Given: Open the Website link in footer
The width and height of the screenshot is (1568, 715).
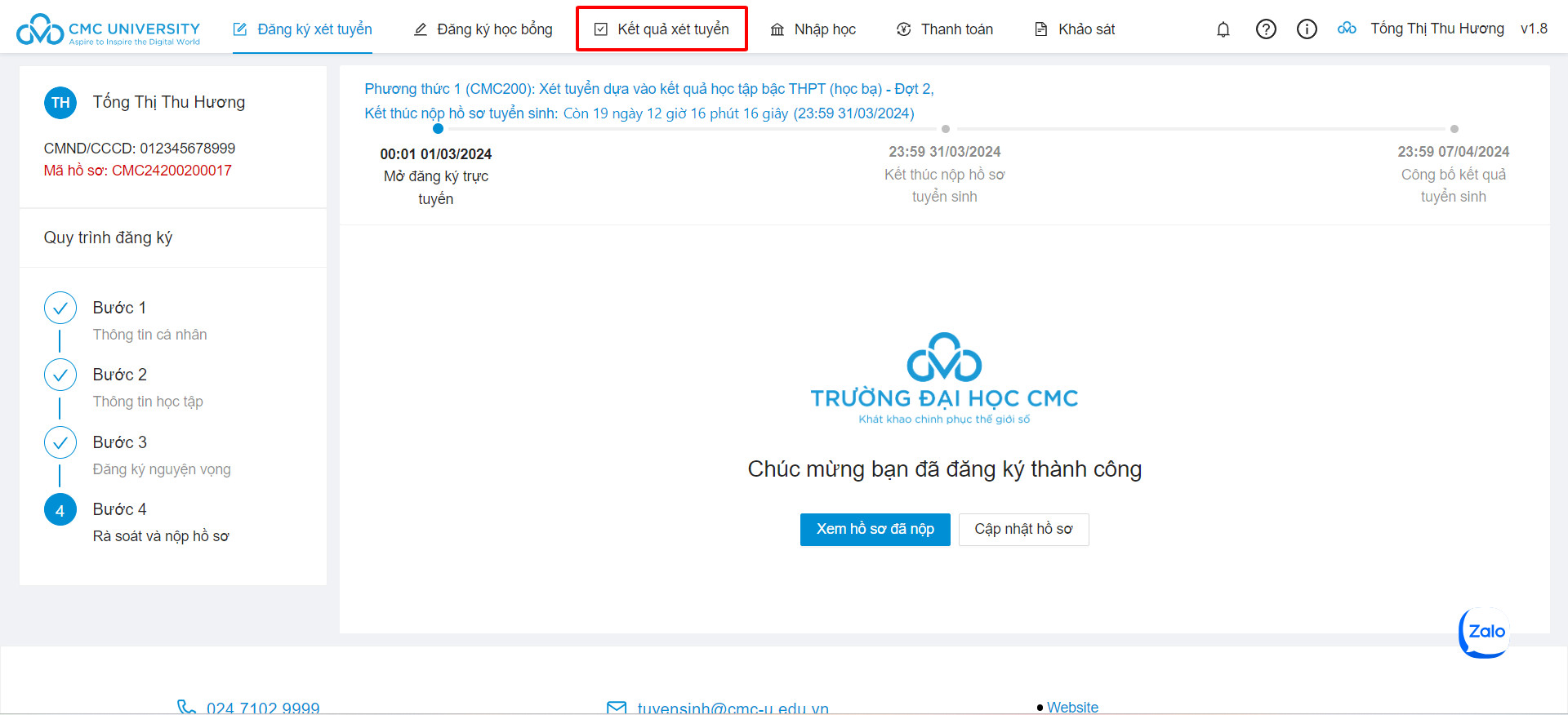Looking at the screenshot, I should click(1072, 708).
